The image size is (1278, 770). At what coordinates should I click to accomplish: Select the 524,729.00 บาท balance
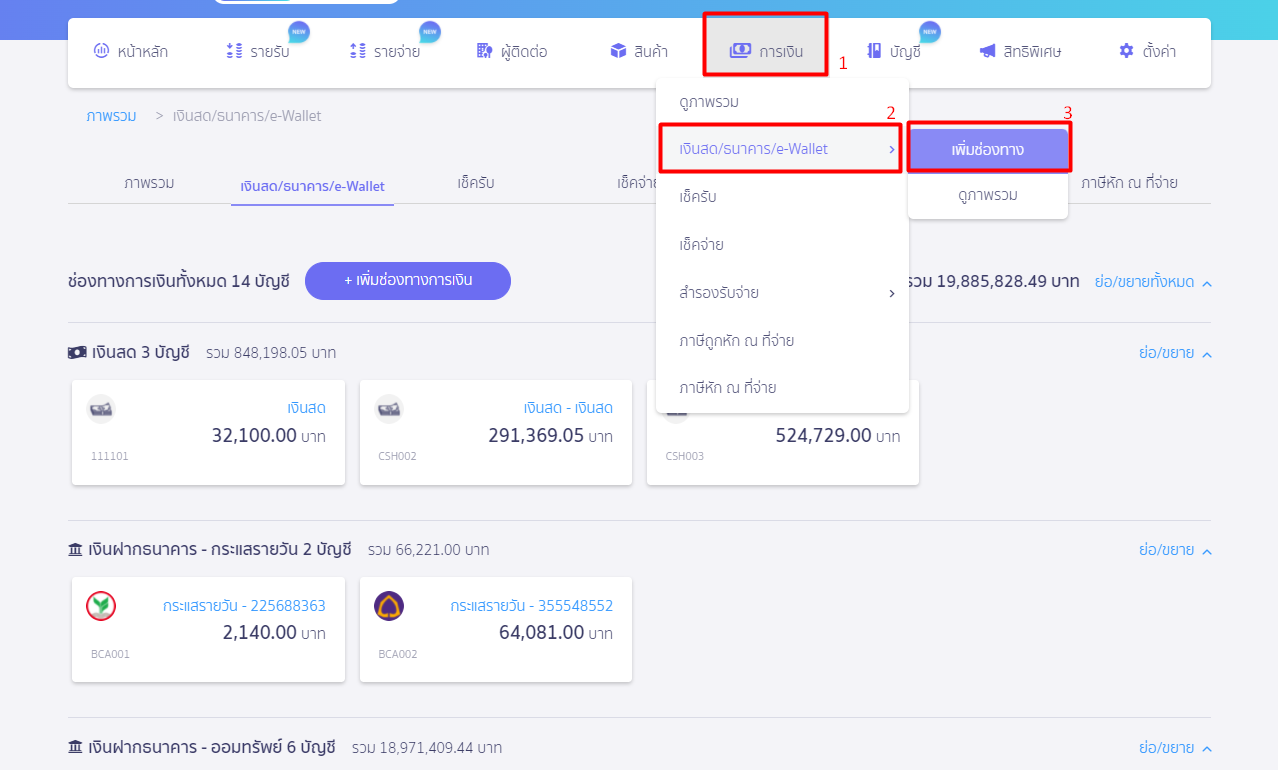[838, 436]
